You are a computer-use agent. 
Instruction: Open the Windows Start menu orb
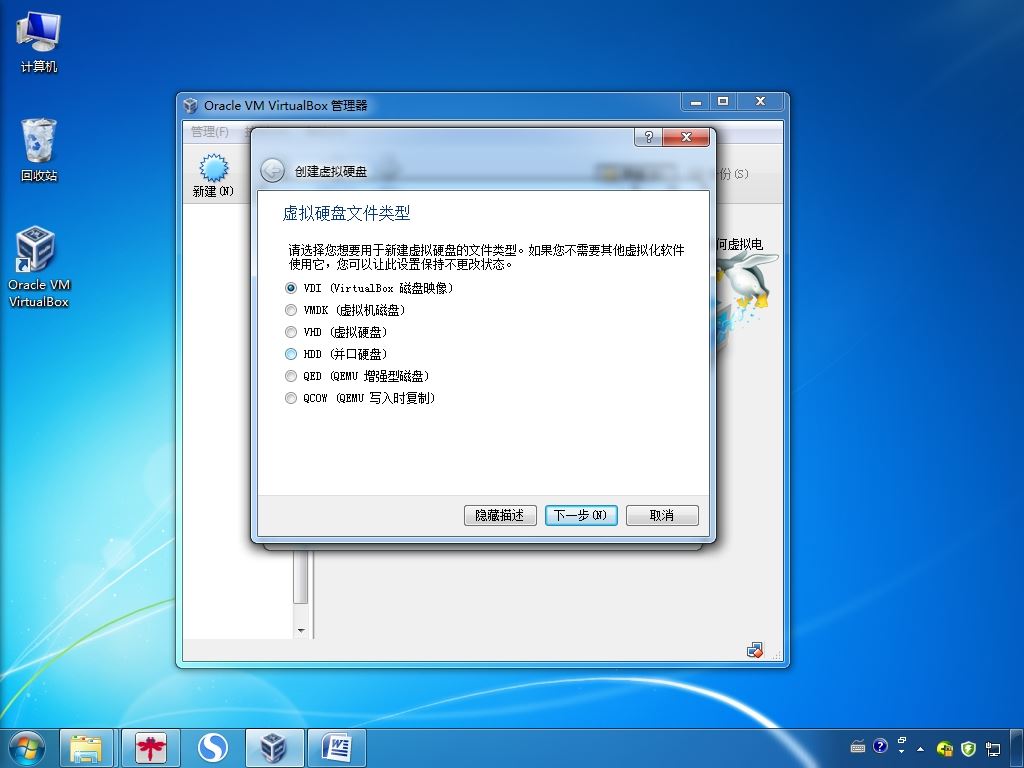26,748
